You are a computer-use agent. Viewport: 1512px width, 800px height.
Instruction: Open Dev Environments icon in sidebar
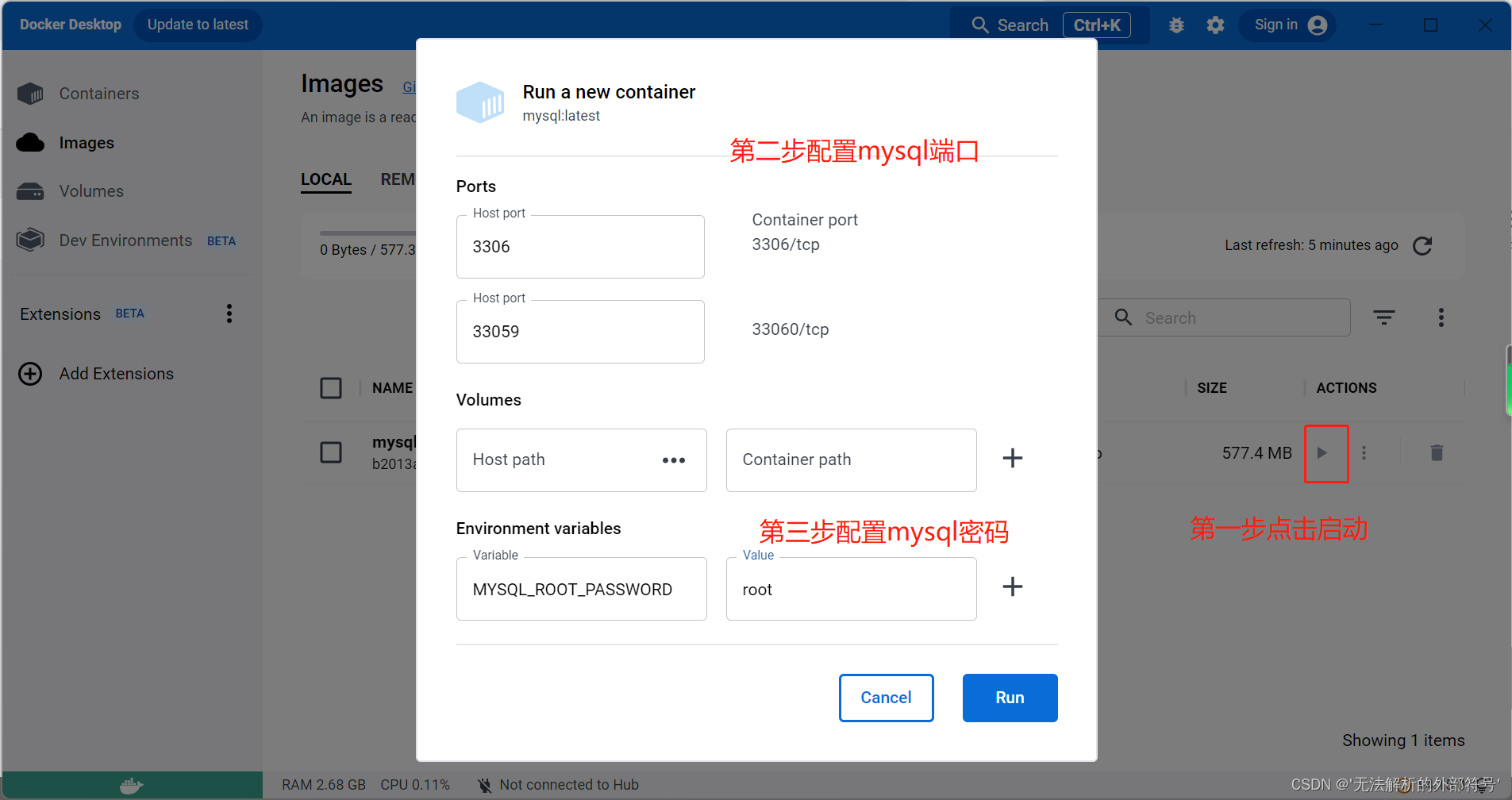coord(30,240)
